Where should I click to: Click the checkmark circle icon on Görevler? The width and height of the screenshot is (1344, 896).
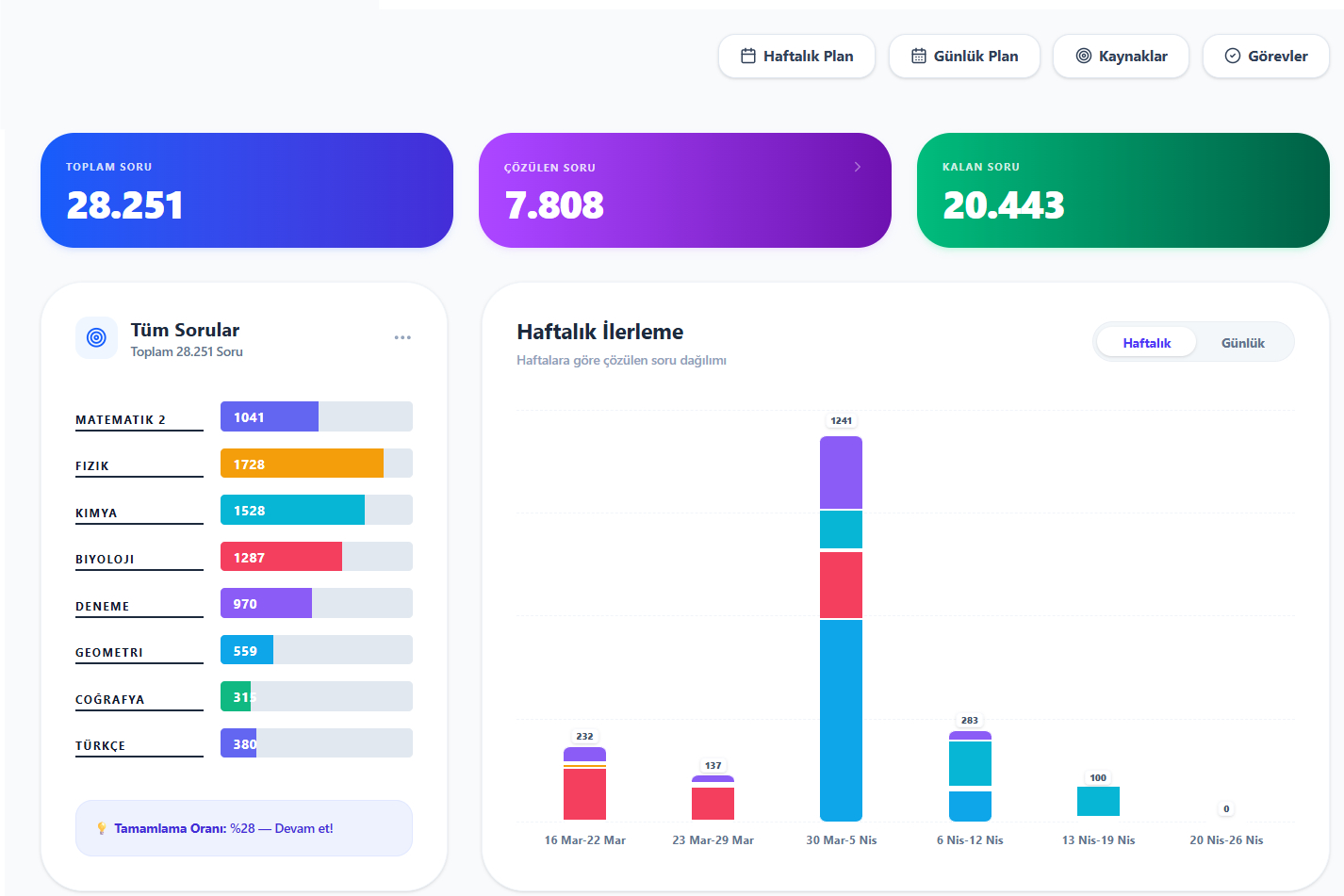1233,57
